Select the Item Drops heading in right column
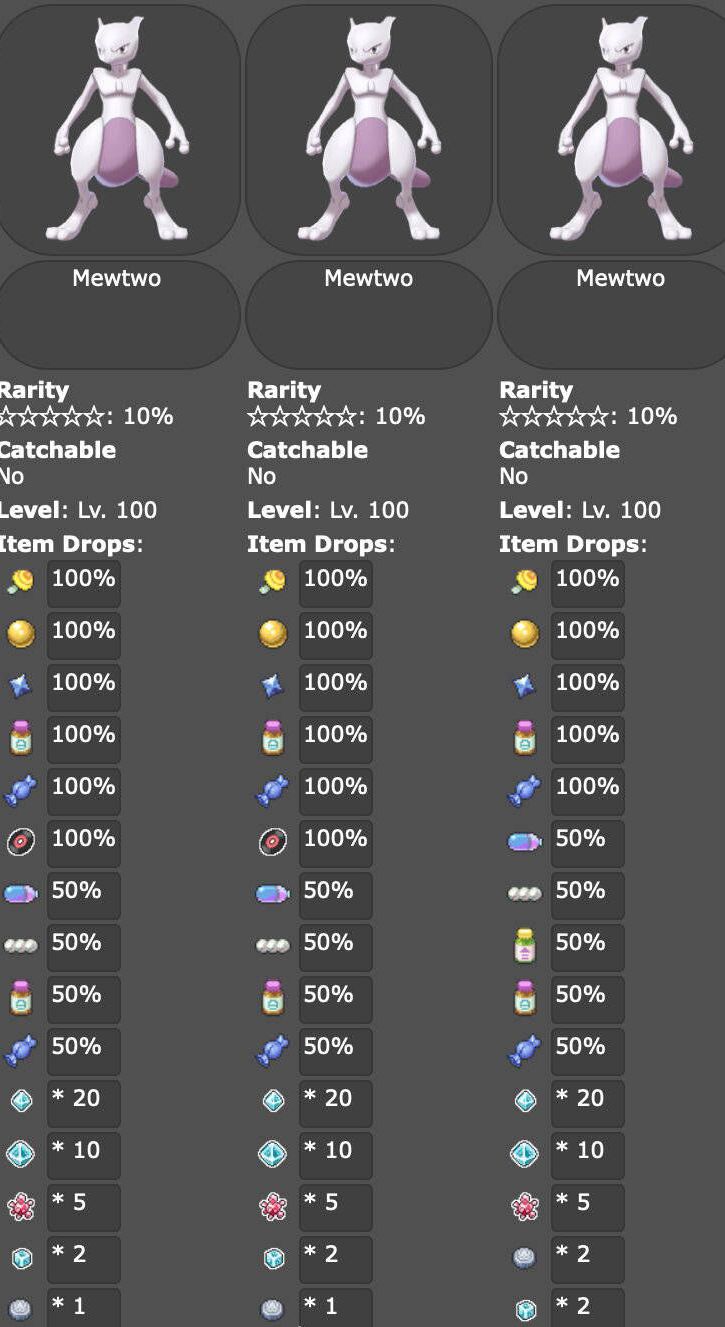The image size is (725, 1327). click(573, 544)
